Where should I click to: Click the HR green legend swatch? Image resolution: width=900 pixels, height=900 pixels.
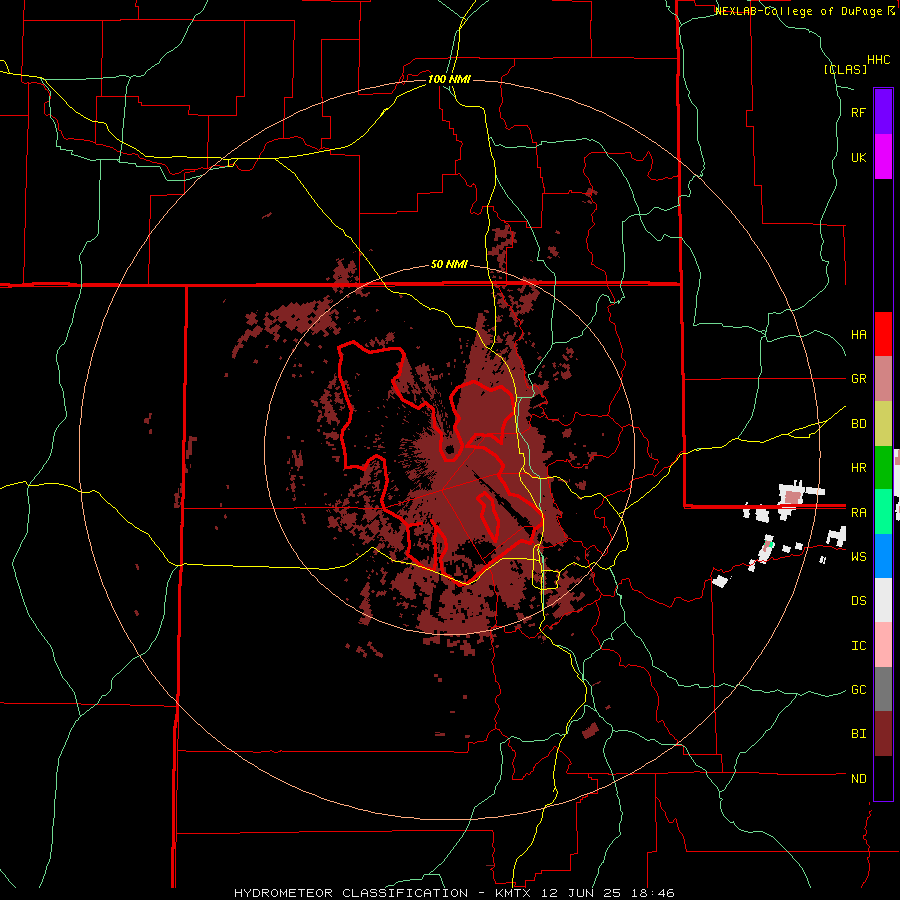[883, 468]
